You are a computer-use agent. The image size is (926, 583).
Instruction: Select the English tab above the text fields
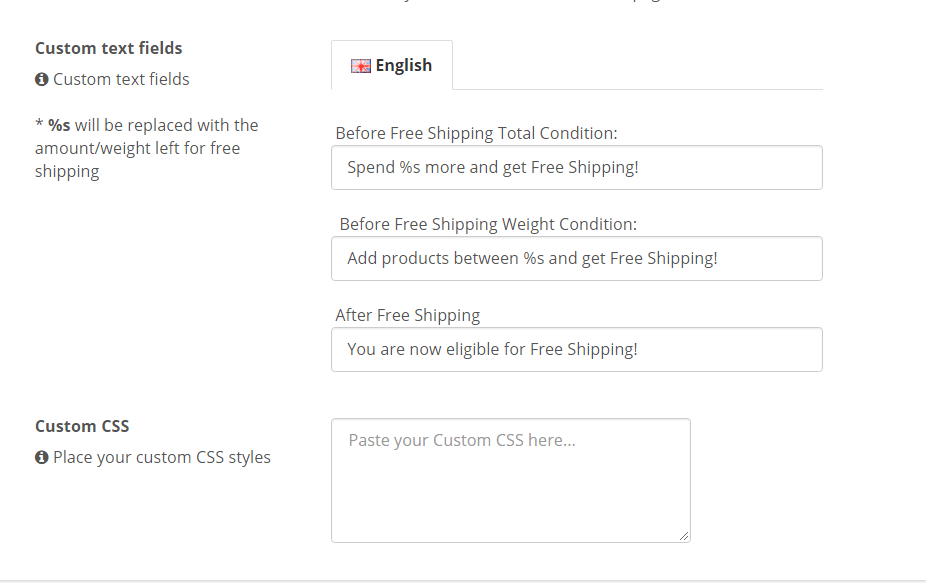392,64
